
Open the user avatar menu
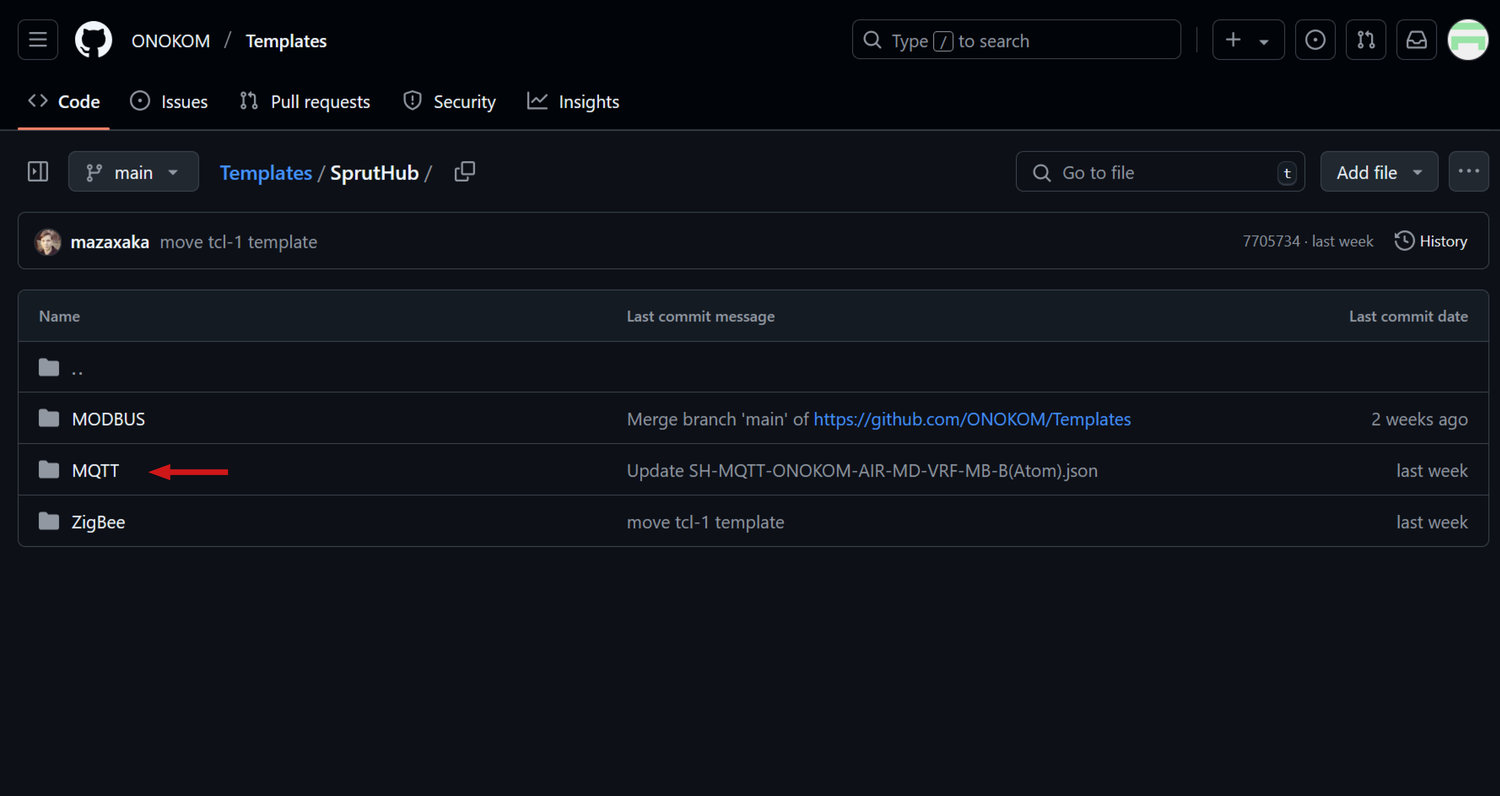pos(1468,40)
